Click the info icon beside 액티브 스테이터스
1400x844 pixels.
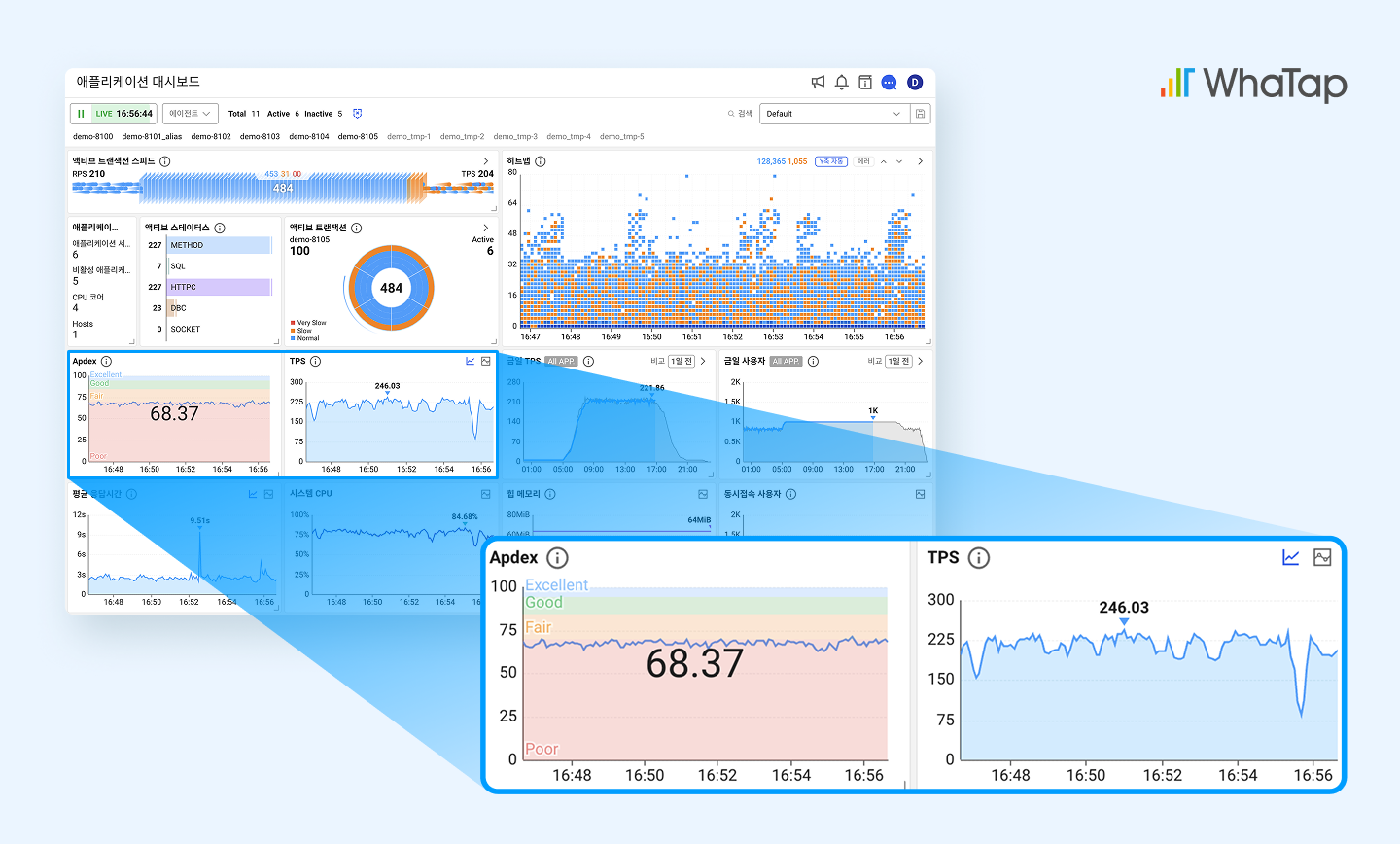click(x=220, y=228)
